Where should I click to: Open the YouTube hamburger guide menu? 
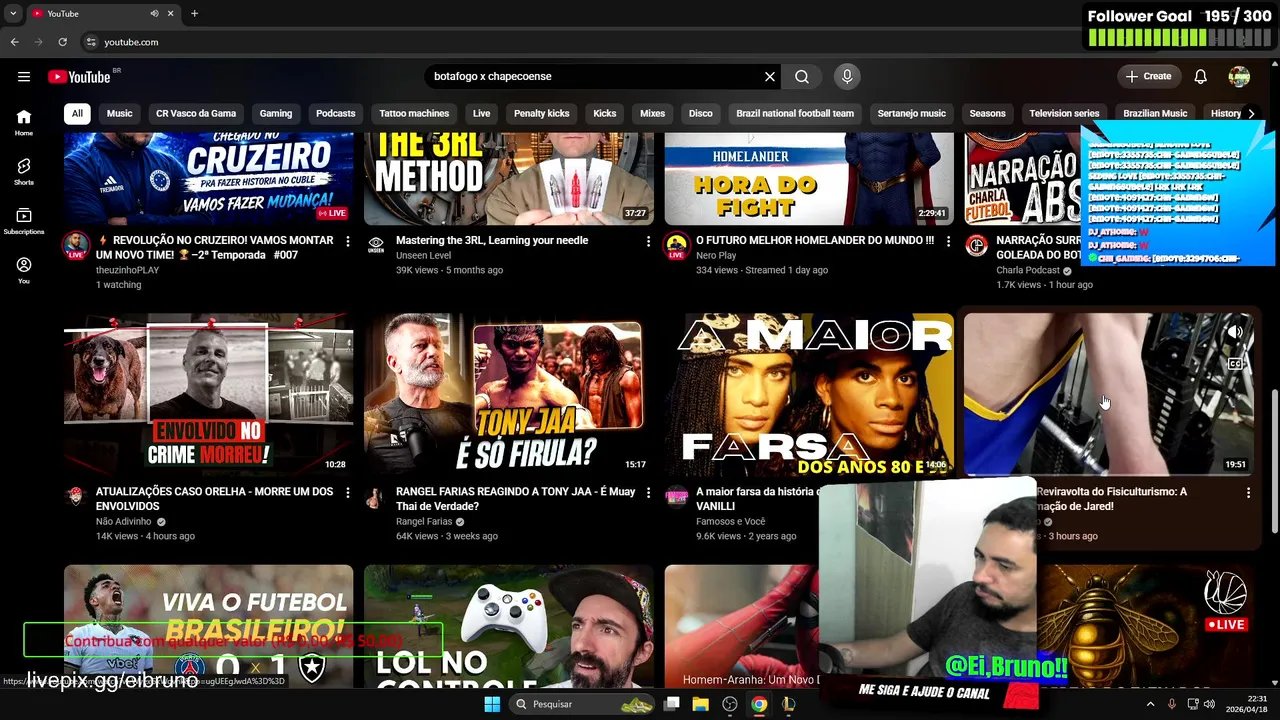click(x=24, y=77)
